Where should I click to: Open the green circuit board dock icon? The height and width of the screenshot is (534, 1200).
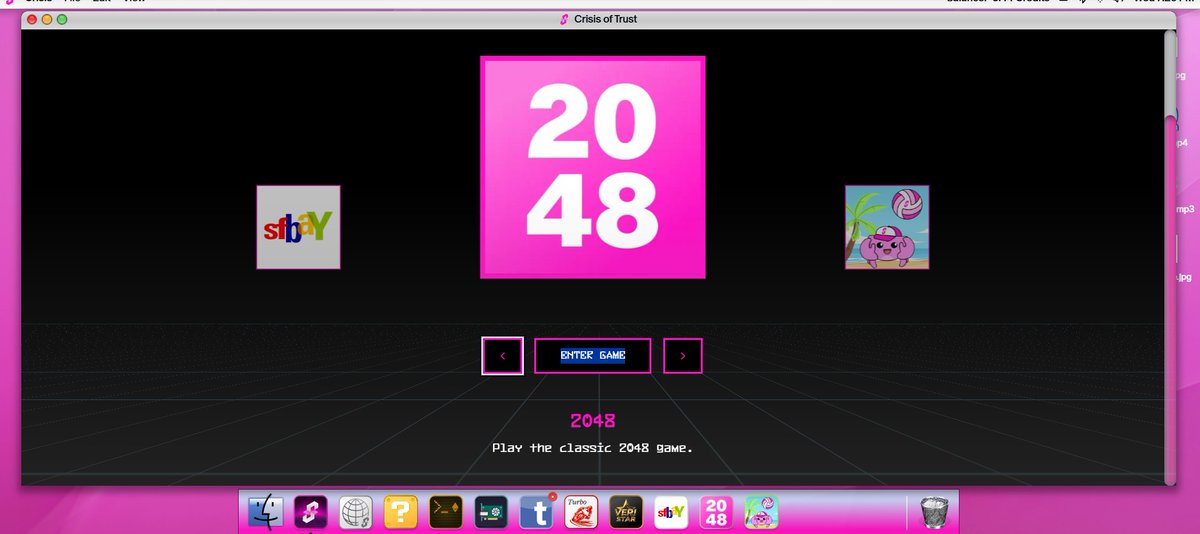click(x=490, y=512)
